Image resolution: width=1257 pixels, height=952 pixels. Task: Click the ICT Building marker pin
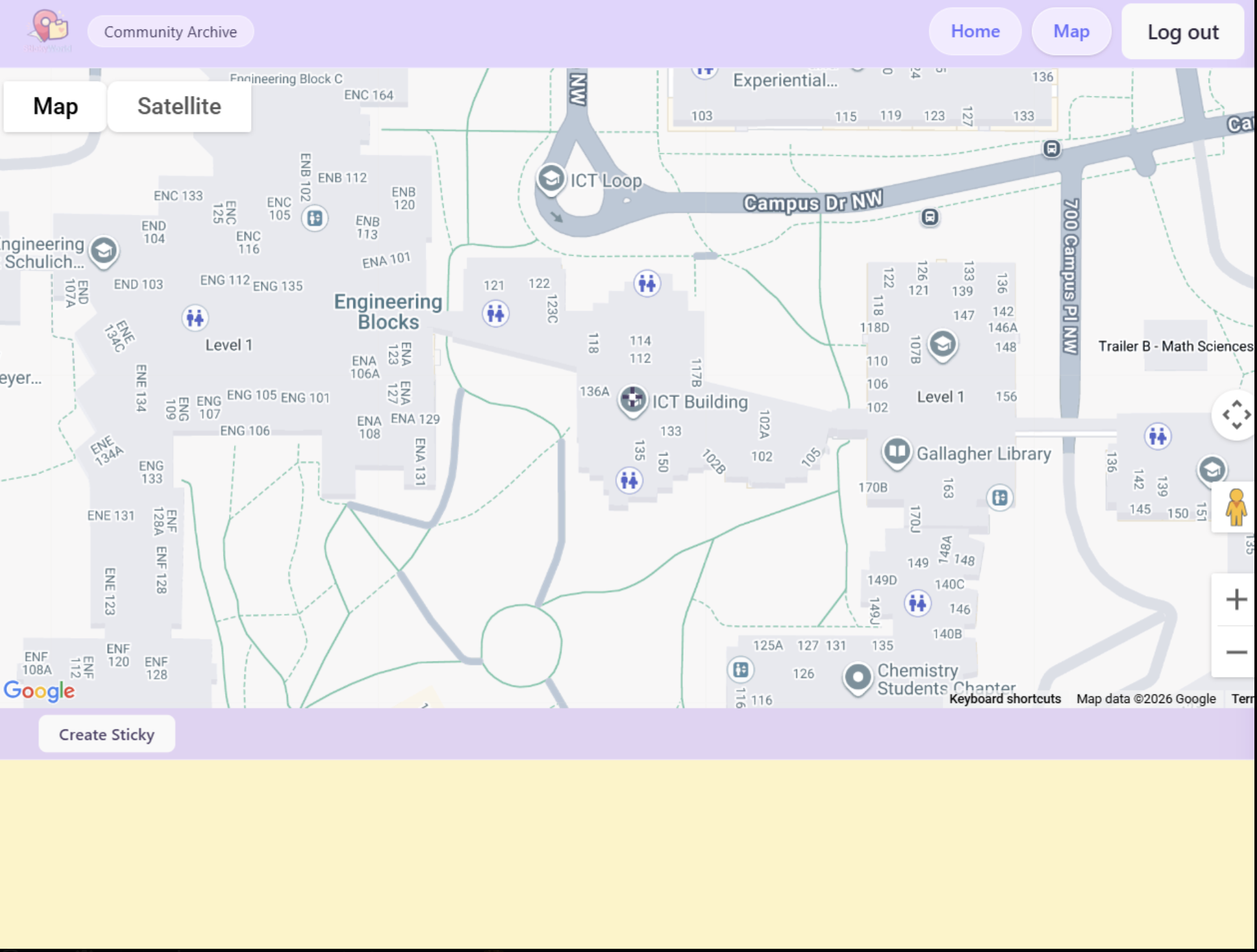(632, 399)
